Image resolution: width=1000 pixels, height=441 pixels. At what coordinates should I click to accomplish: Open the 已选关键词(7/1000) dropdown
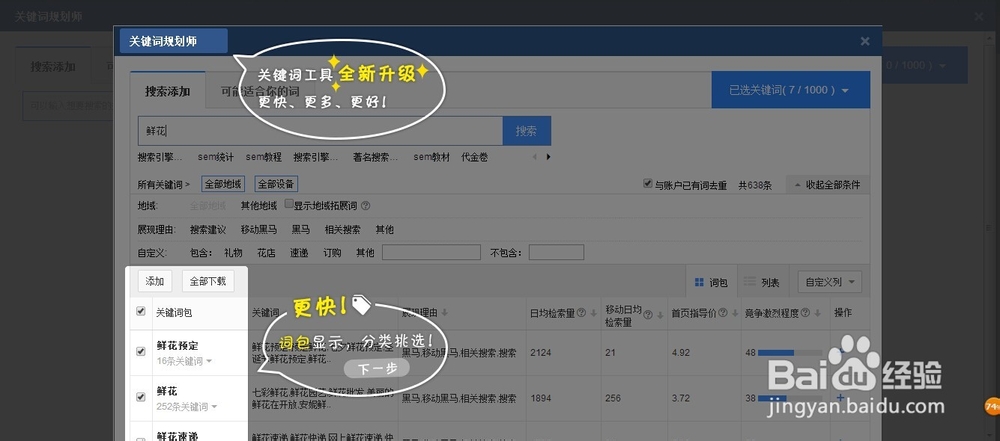tap(790, 90)
